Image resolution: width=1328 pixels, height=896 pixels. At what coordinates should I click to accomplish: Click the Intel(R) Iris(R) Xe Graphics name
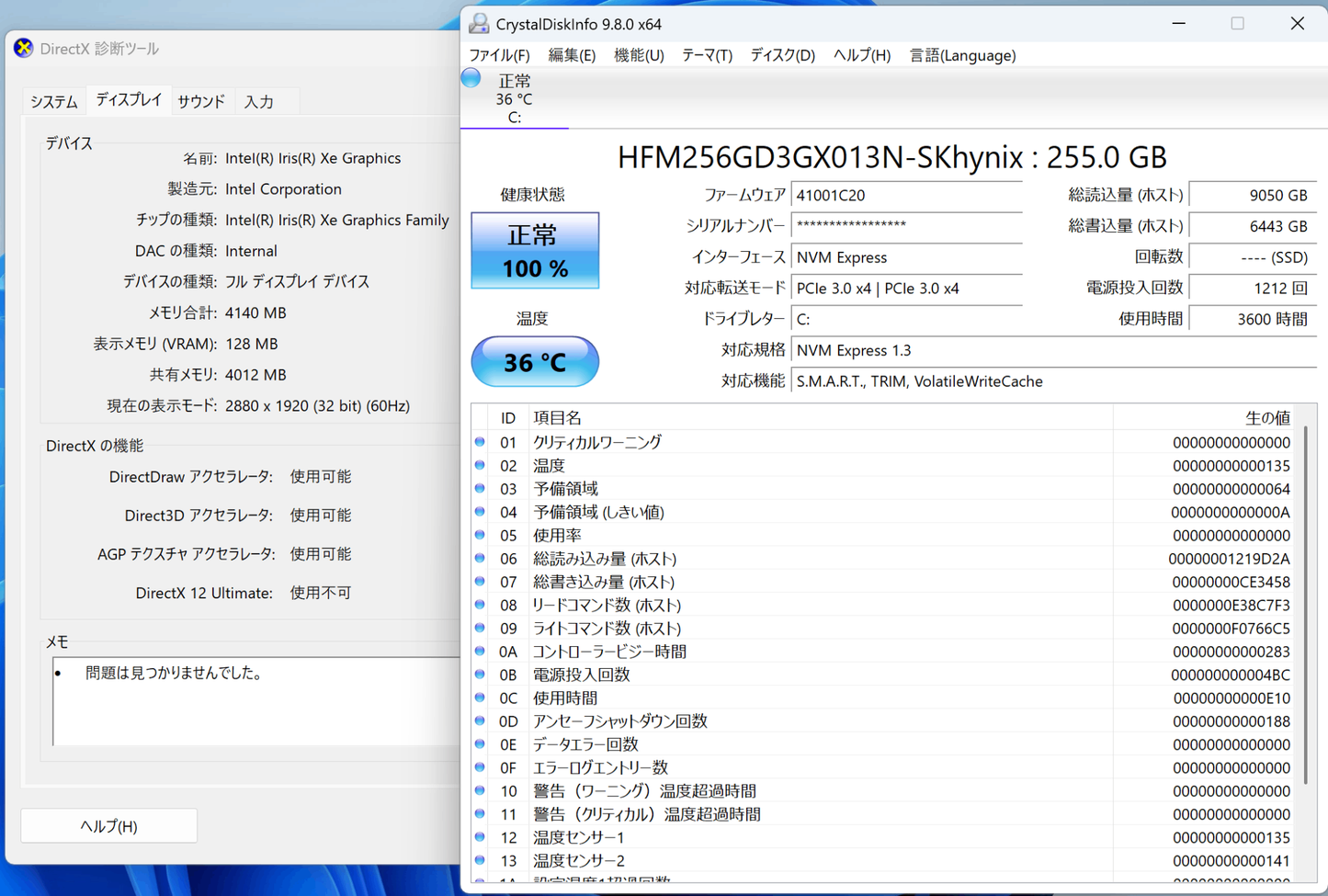pyautogui.click(x=312, y=158)
